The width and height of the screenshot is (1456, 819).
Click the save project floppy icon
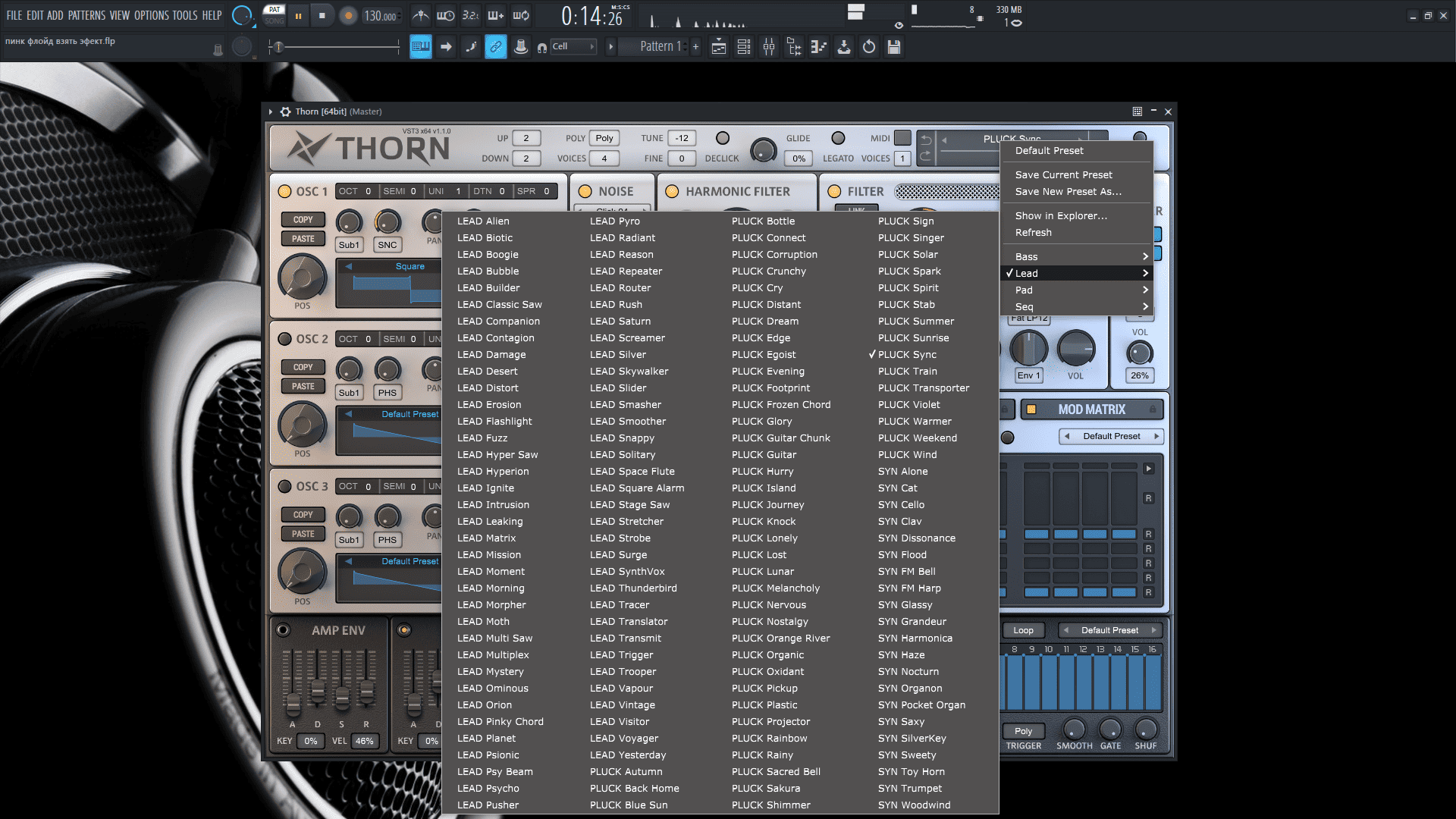pyautogui.click(x=894, y=47)
